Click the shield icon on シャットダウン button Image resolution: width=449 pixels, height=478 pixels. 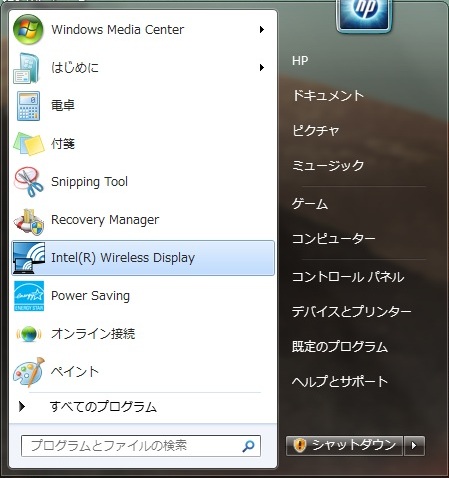pyautogui.click(x=300, y=445)
